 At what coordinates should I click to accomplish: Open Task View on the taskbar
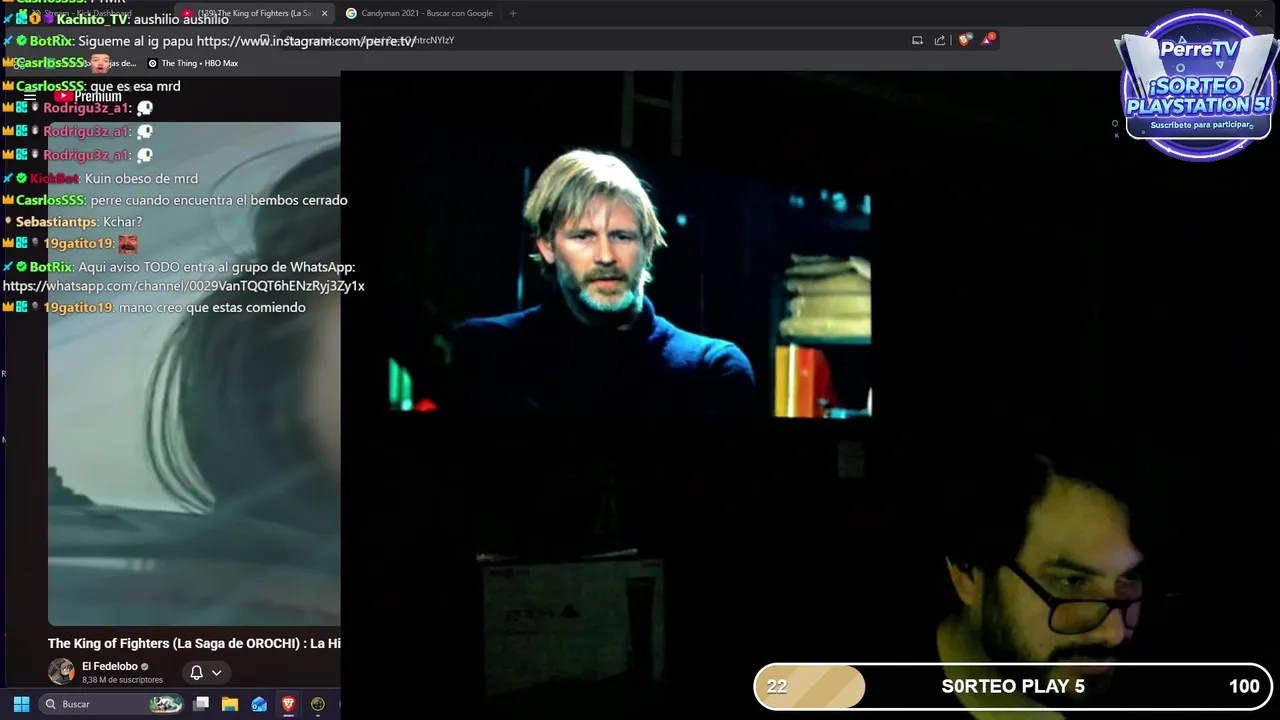201,704
